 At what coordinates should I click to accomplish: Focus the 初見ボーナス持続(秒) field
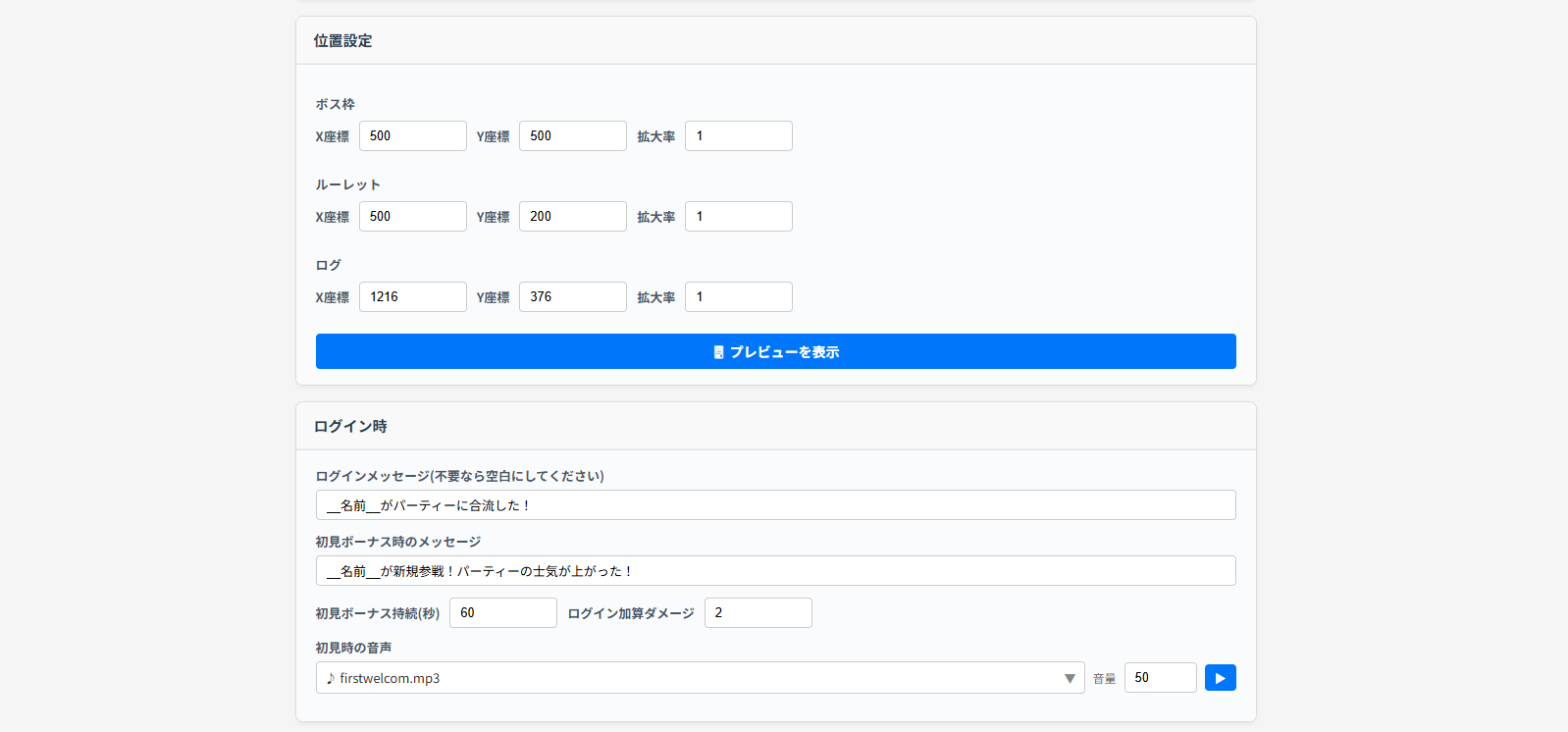[502, 613]
